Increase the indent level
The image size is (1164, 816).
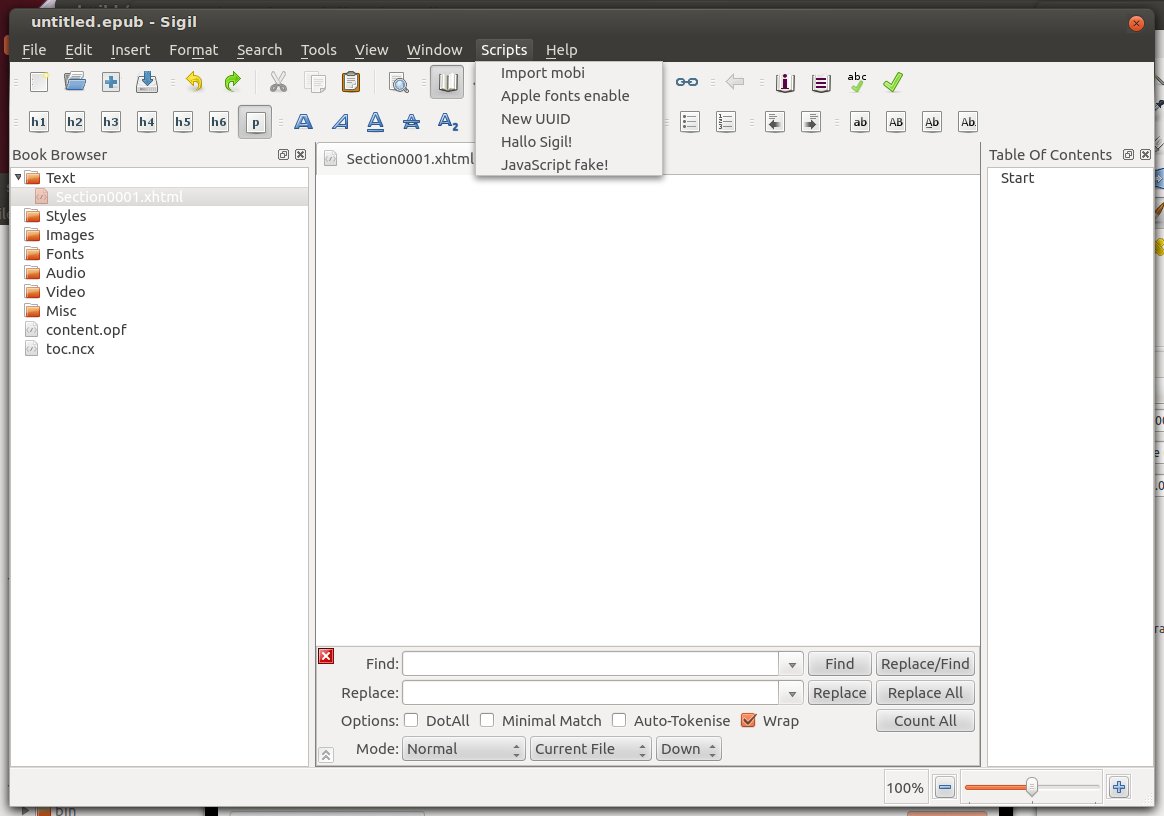[811, 122]
